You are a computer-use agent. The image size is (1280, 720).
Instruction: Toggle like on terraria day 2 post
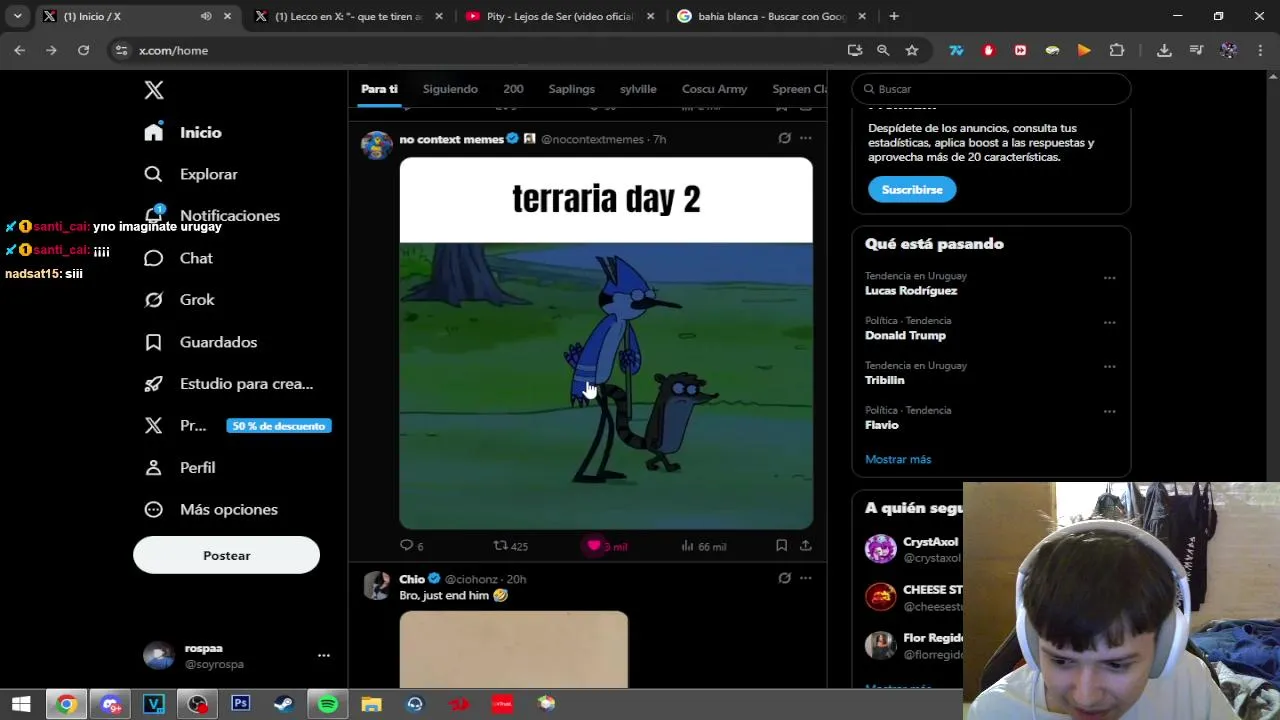[606, 546]
